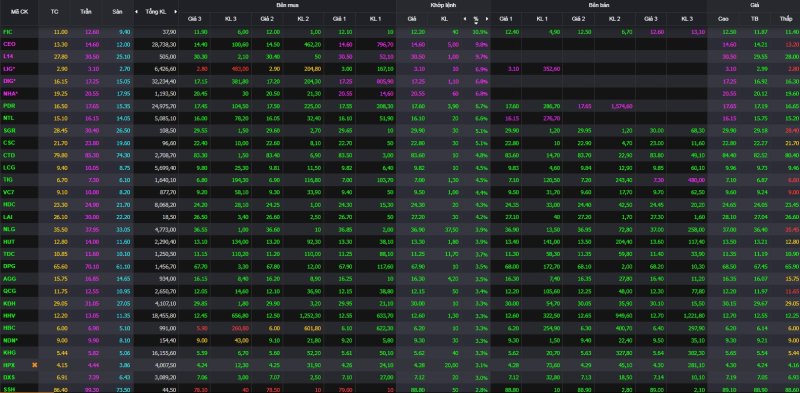Sort by the Trần ceiling price column
The width and height of the screenshot is (800, 393).
click(x=86, y=11)
